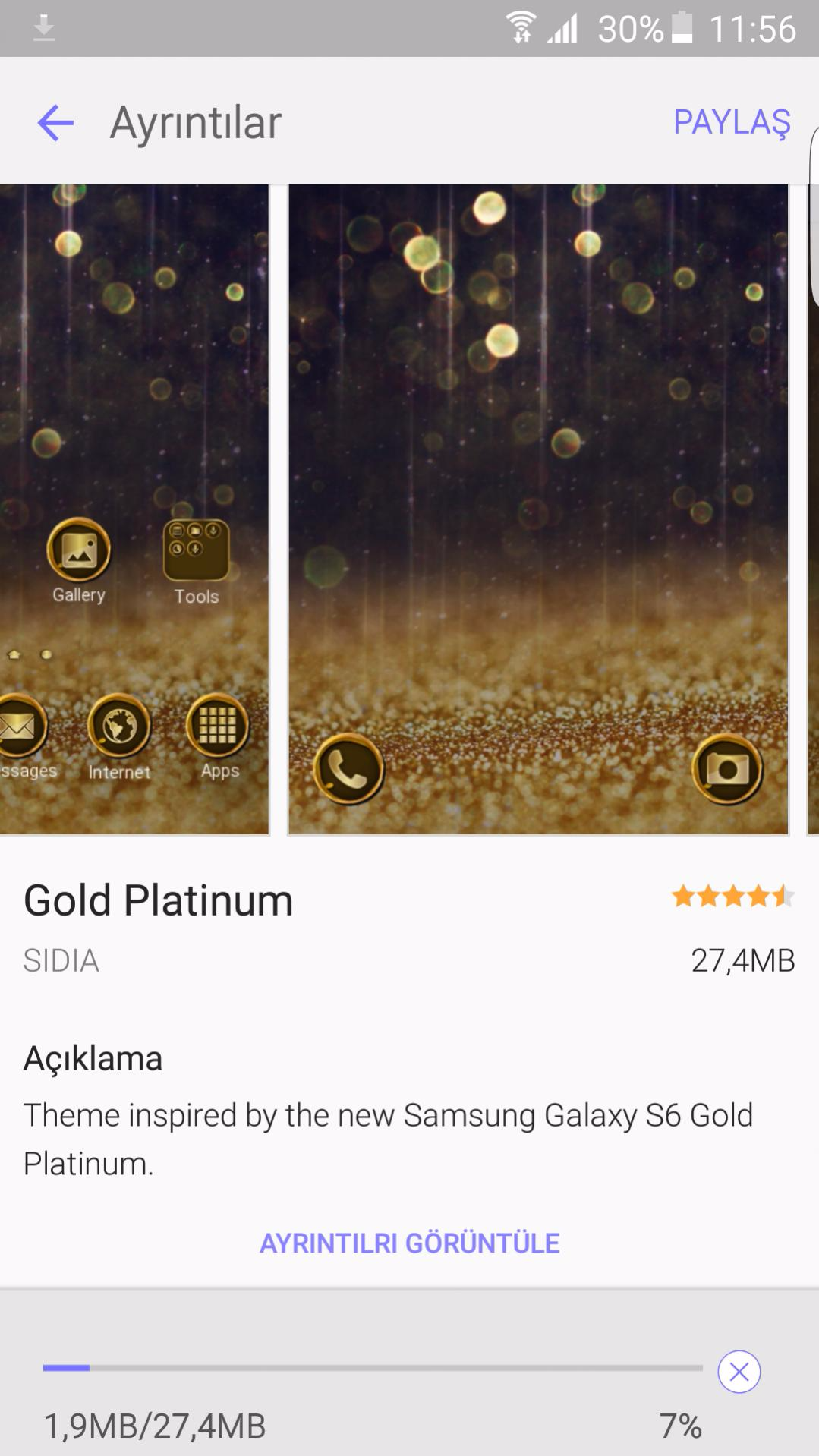Tap the gold camera icon on the lock screen preview

727,769
